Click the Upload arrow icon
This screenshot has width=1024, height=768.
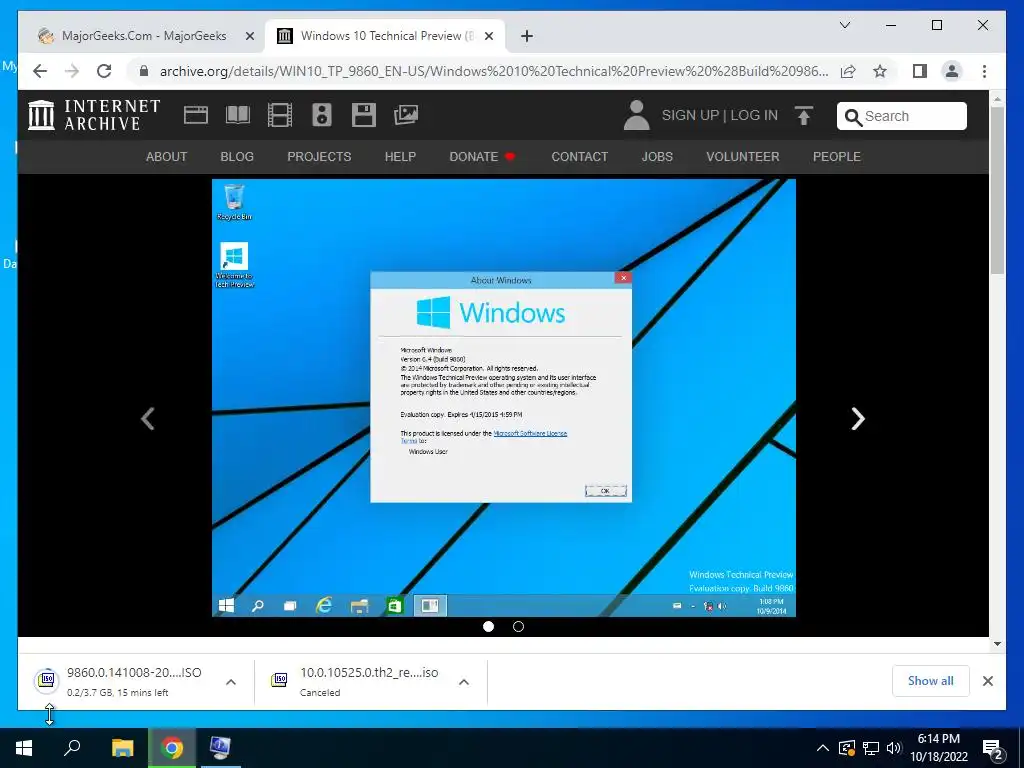[x=804, y=116]
